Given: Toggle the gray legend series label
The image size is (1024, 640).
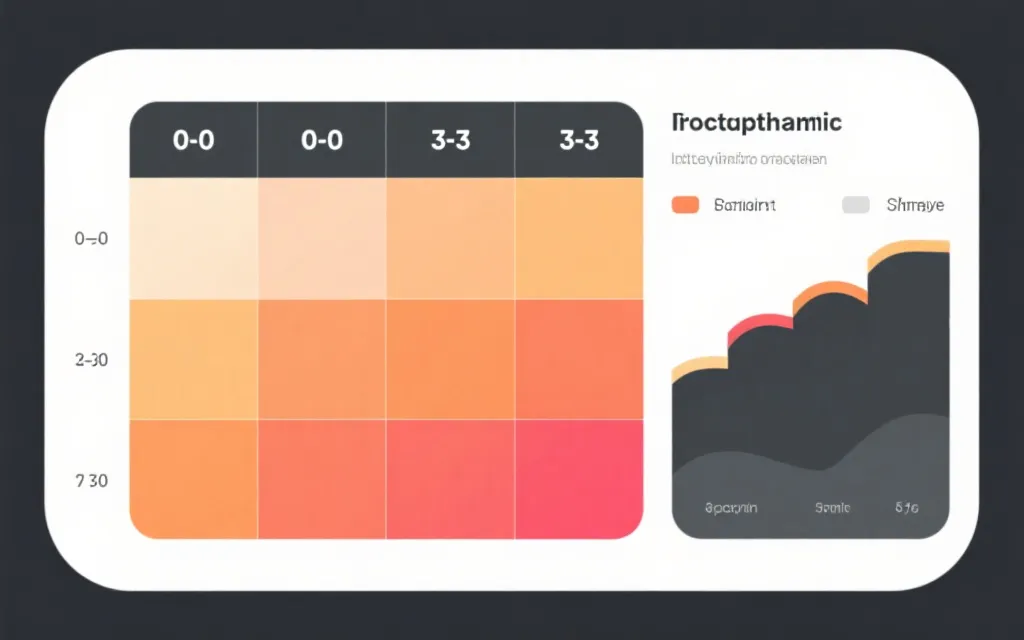Looking at the screenshot, I should click(914, 205).
